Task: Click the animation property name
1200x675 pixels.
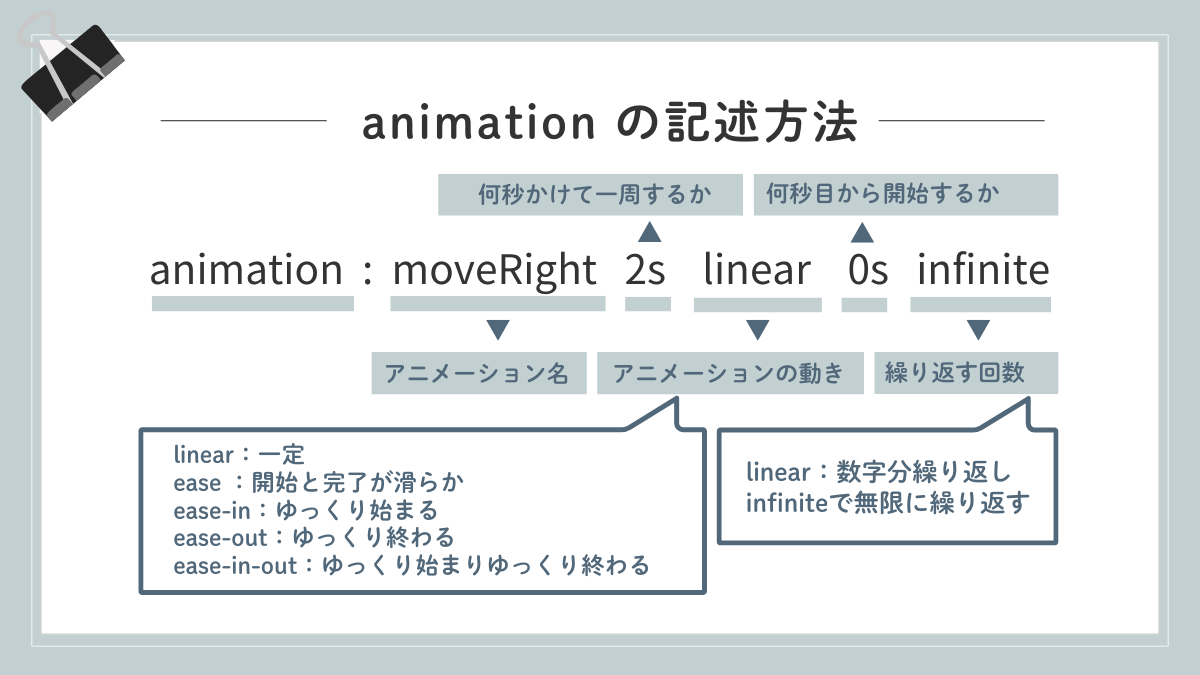Action: tap(246, 272)
